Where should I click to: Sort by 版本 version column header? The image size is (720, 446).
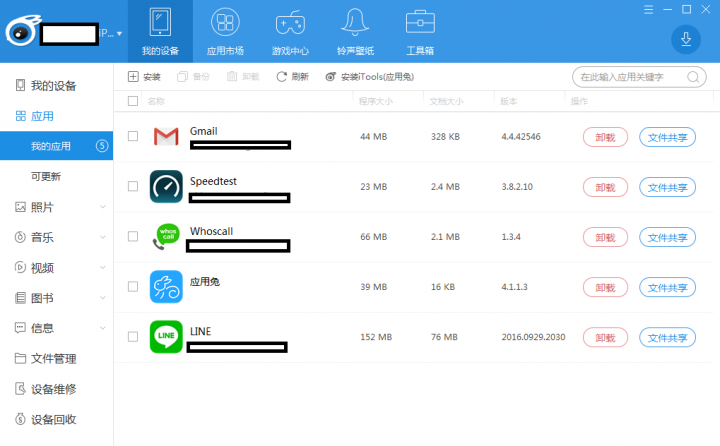(508, 101)
